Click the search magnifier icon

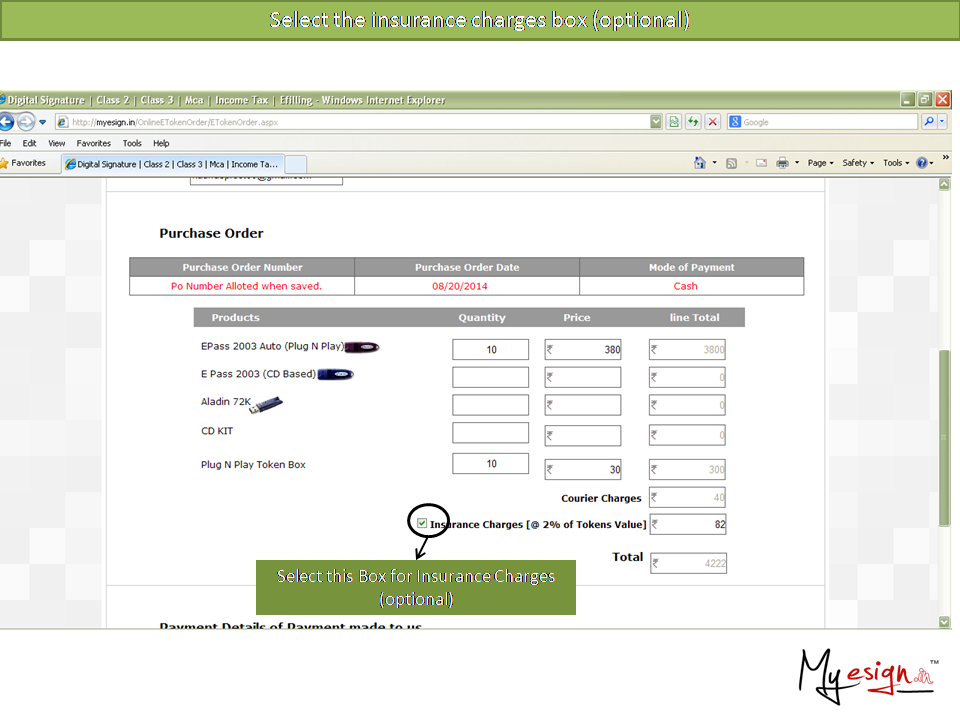pos(929,122)
